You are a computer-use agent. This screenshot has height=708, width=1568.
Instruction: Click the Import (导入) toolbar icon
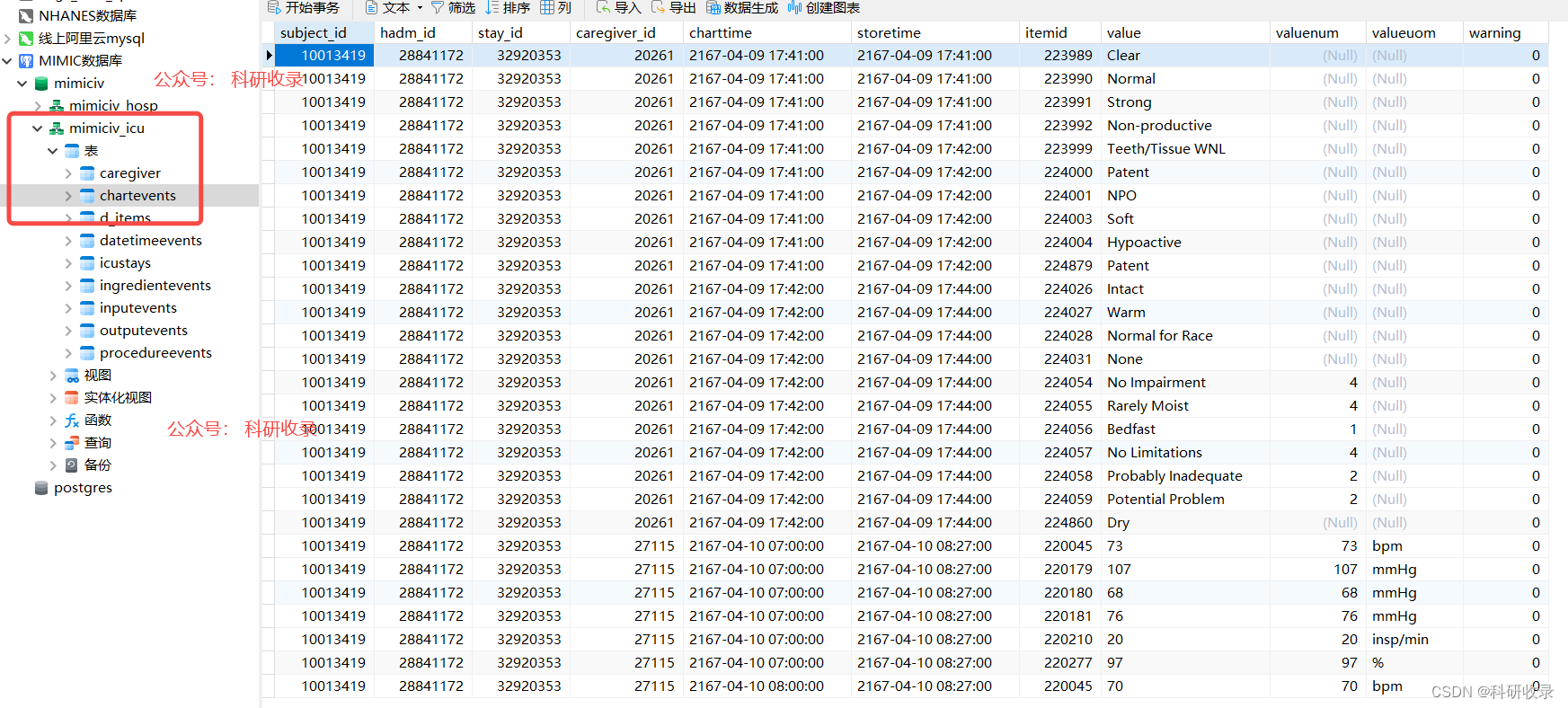coord(604,7)
